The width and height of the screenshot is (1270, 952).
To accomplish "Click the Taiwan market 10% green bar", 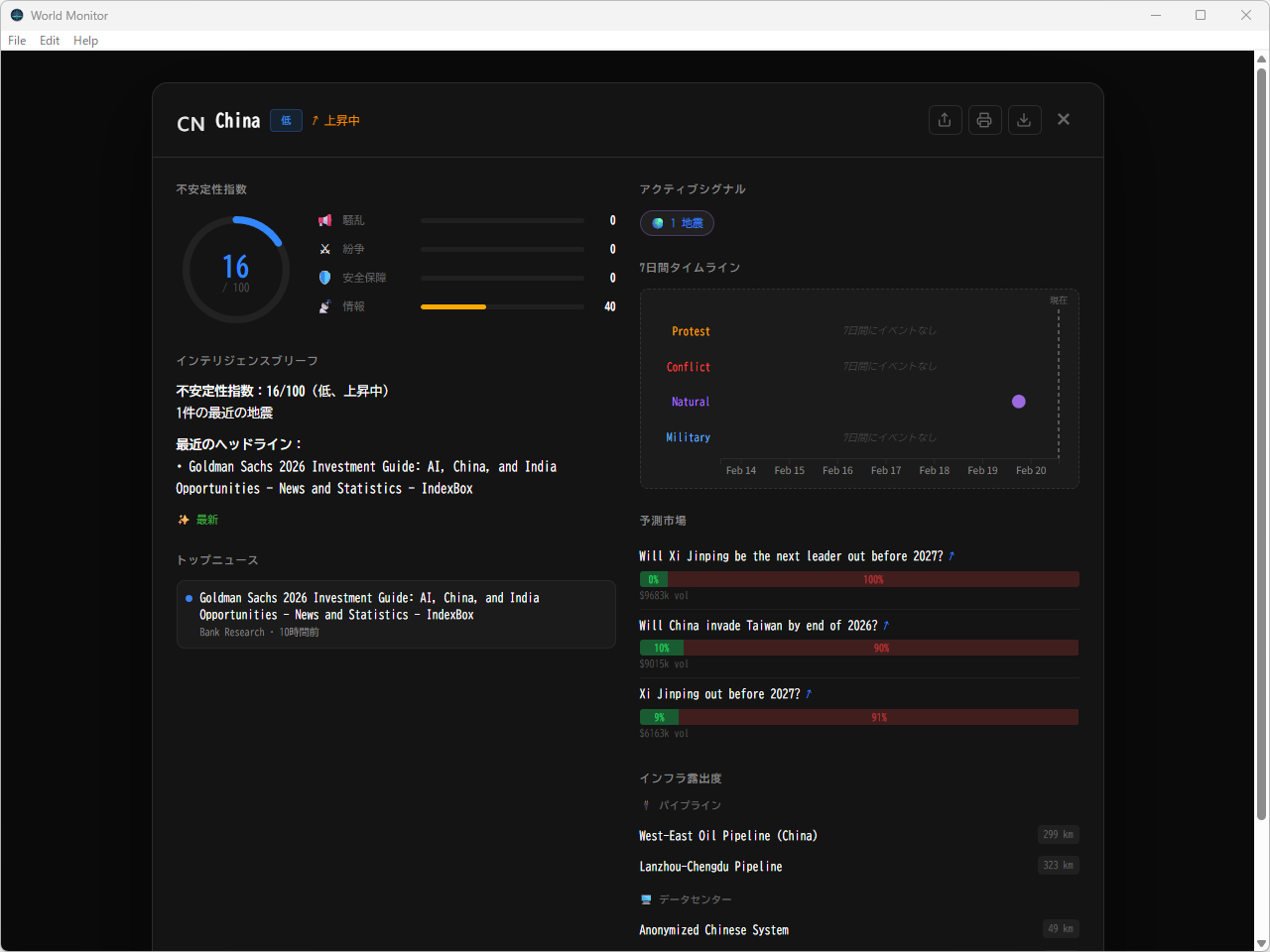I will (662, 648).
